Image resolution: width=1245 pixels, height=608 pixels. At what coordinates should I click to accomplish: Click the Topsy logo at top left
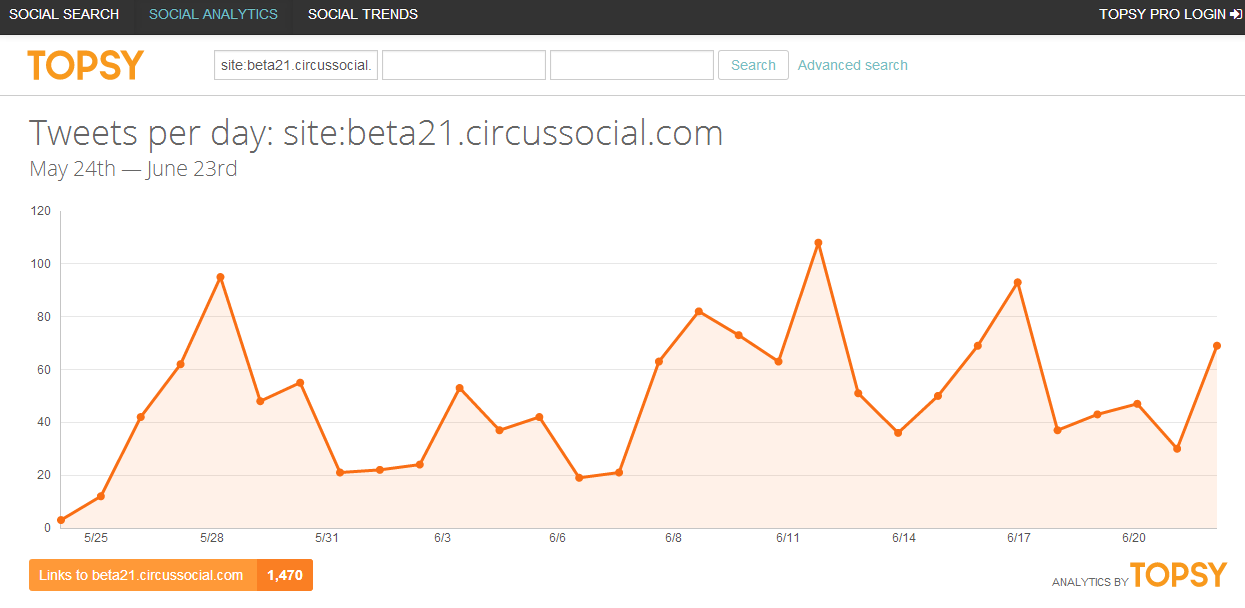[x=86, y=65]
